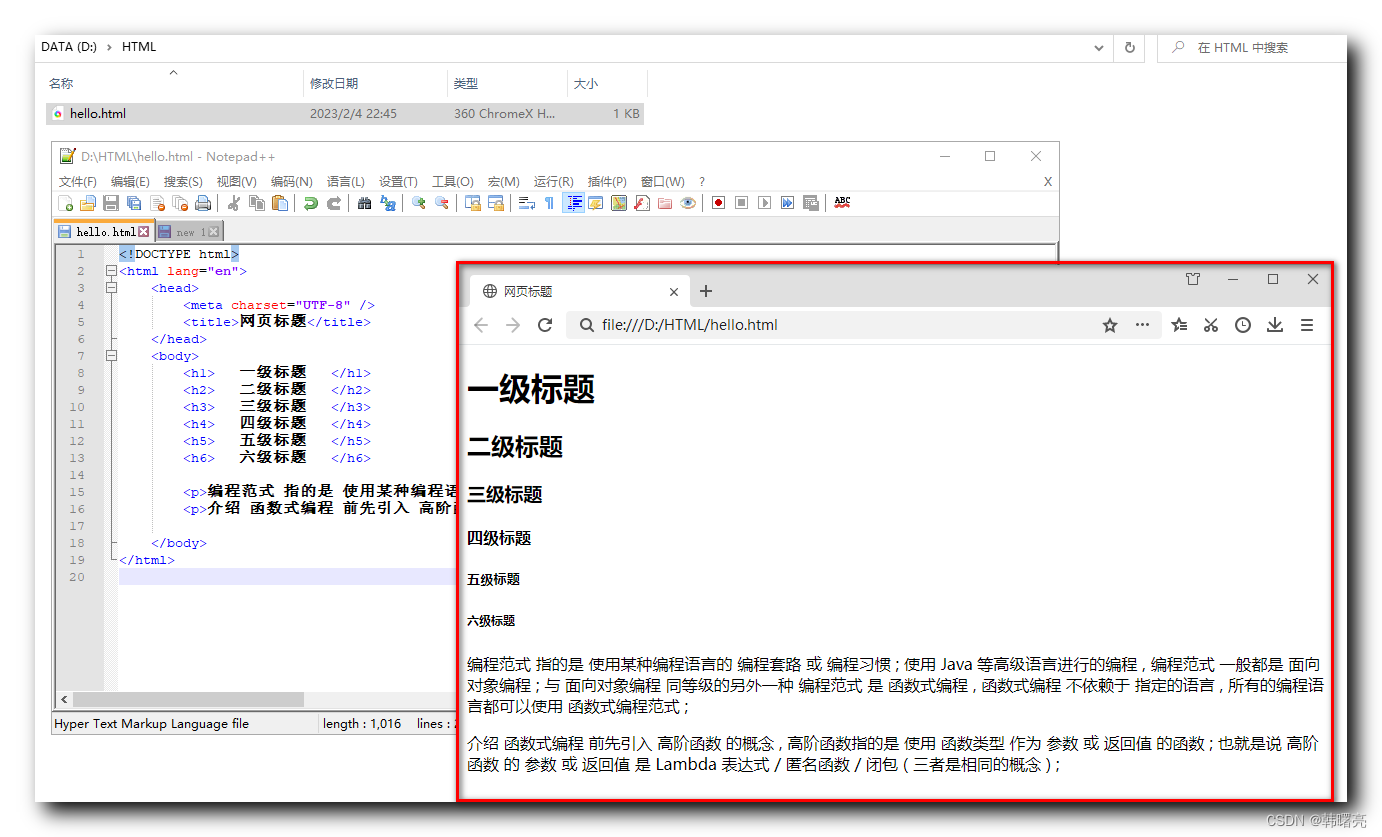The height and width of the screenshot is (837, 1382).
Task: Toggle show all characters pilcrow icon
Action: pyautogui.click(x=549, y=203)
